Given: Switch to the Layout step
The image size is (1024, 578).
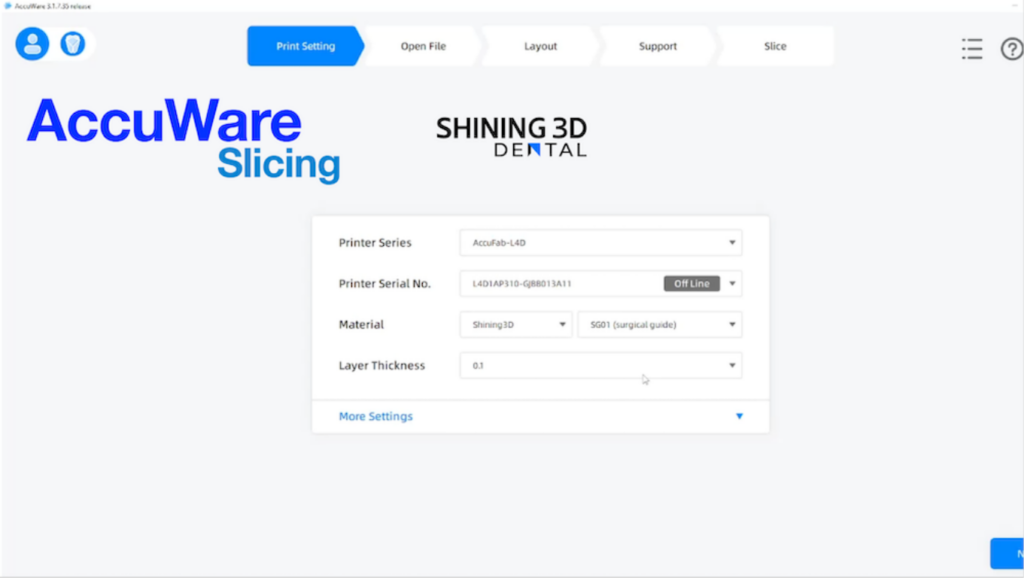Looking at the screenshot, I should tap(540, 46).
